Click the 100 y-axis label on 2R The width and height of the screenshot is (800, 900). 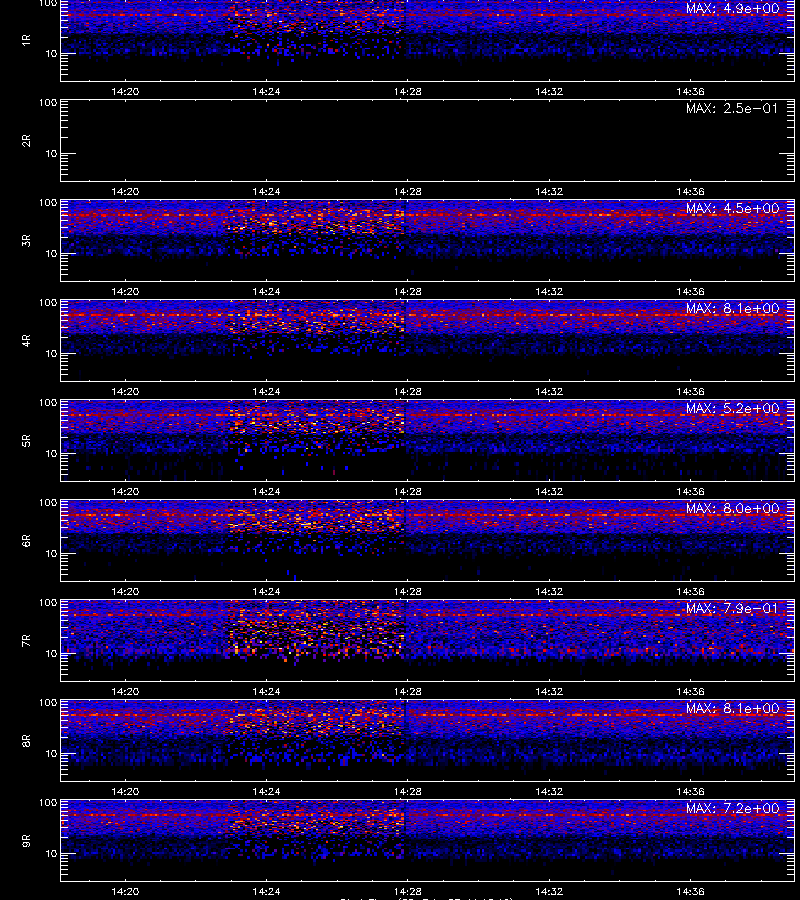tap(48, 103)
